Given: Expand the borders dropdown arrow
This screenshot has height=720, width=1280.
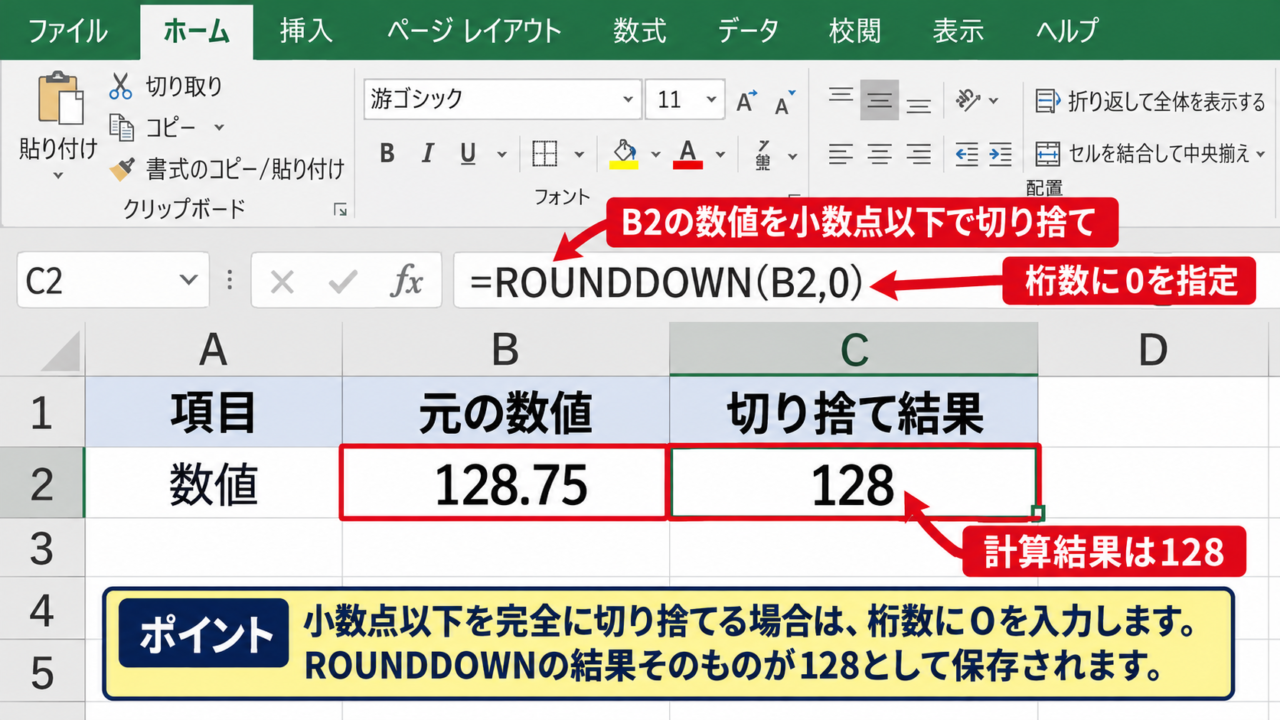Looking at the screenshot, I should point(579,155).
